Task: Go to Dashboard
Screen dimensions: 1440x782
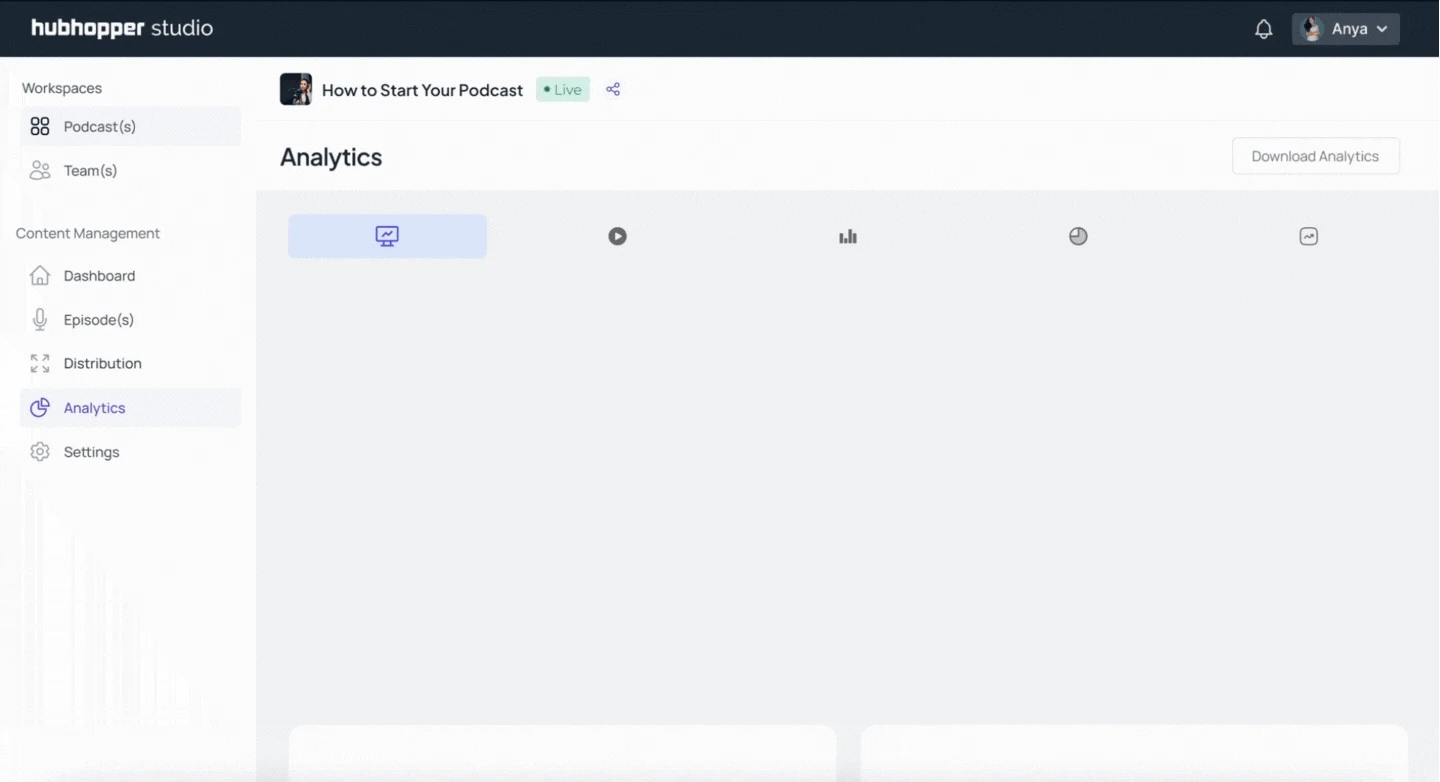Action: point(130,276)
